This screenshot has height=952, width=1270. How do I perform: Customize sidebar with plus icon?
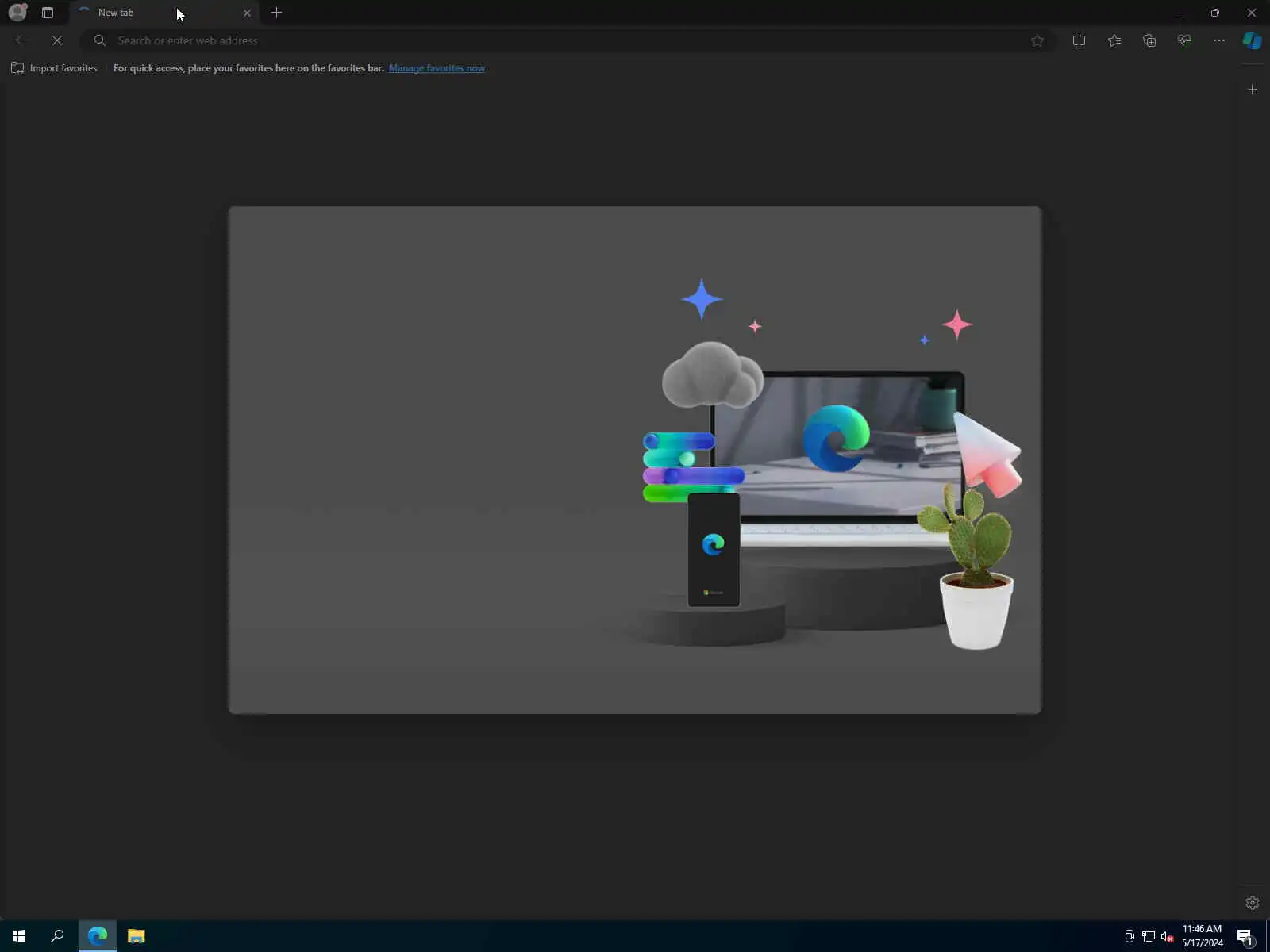1253,90
